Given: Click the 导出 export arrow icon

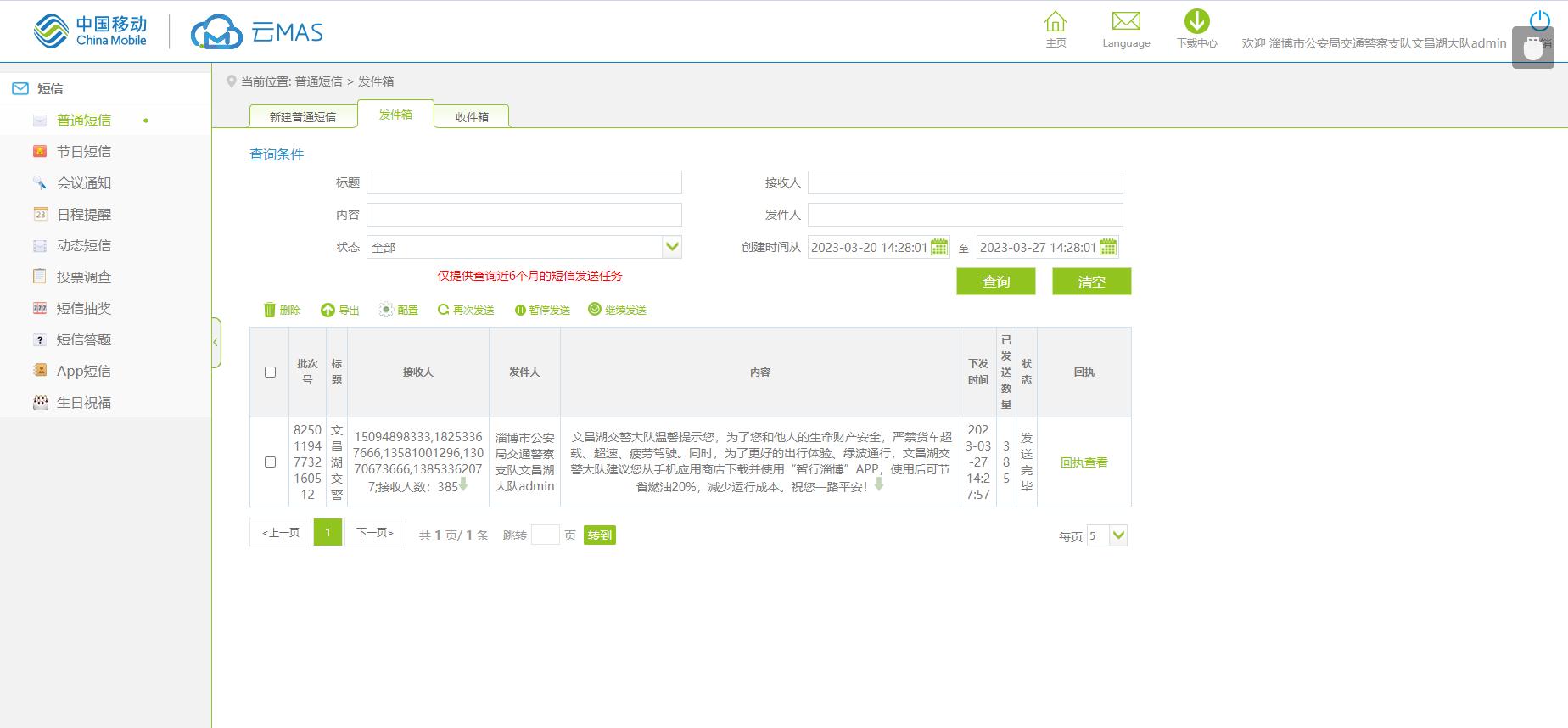Looking at the screenshot, I should (x=328, y=310).
